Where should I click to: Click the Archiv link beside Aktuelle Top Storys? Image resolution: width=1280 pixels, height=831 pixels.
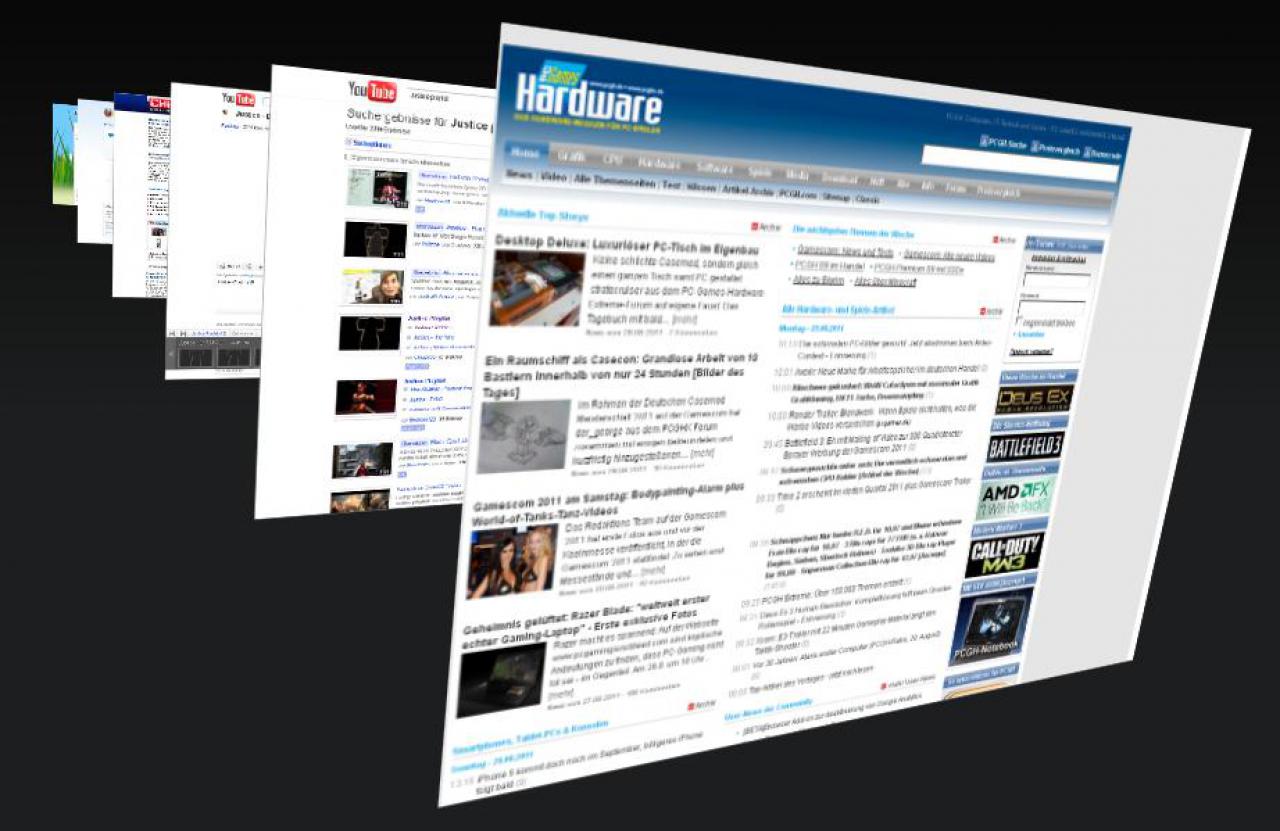pos(766,228)
